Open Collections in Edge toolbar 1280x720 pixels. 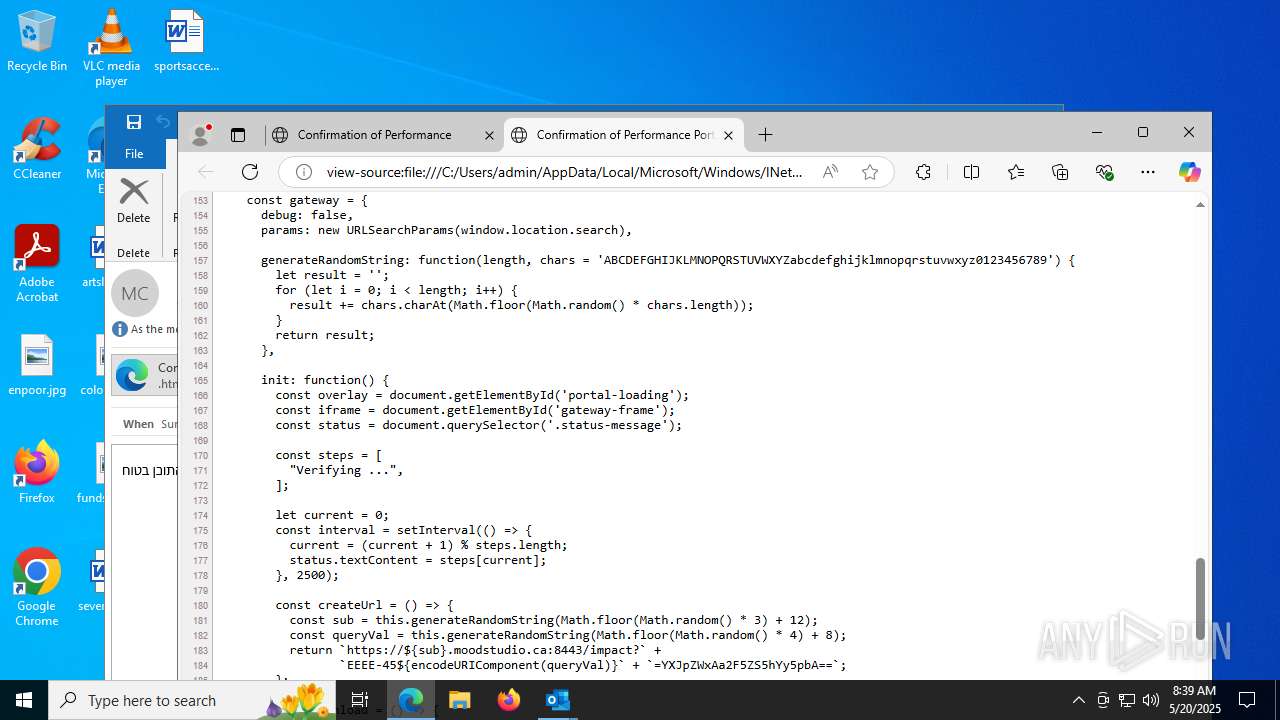click(1060, 172)
